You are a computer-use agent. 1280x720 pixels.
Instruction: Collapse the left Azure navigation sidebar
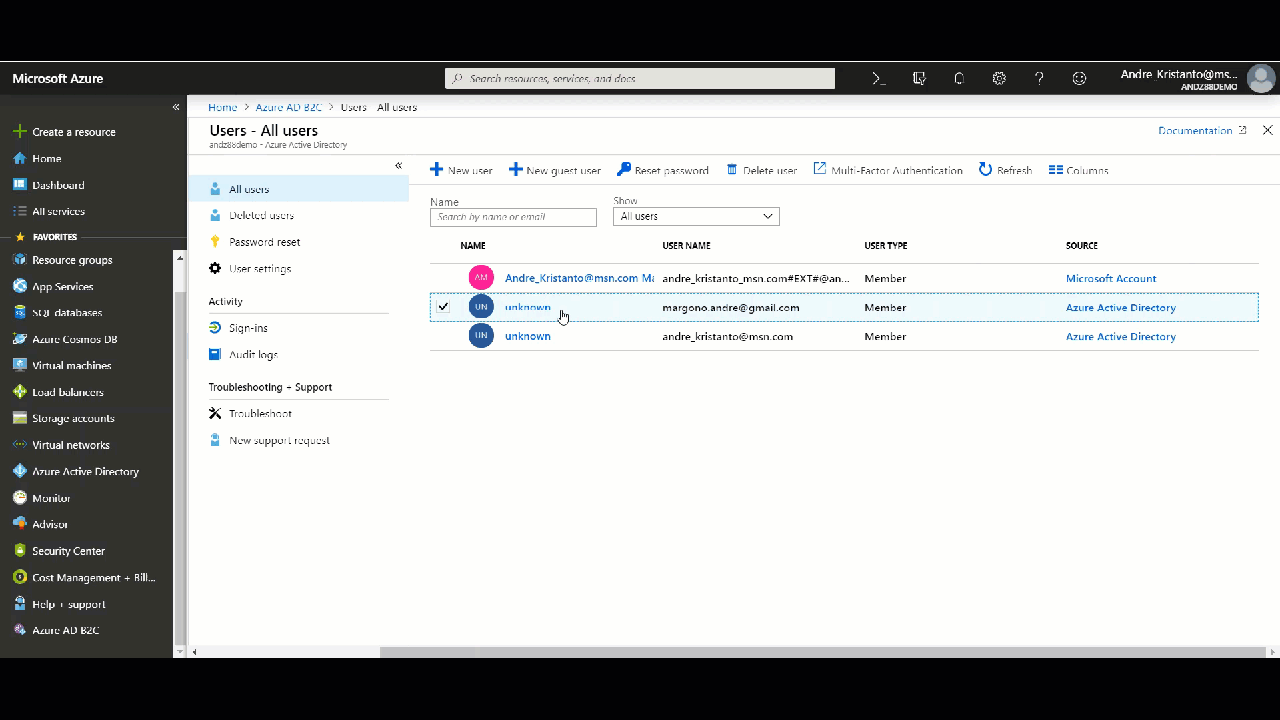176,107
